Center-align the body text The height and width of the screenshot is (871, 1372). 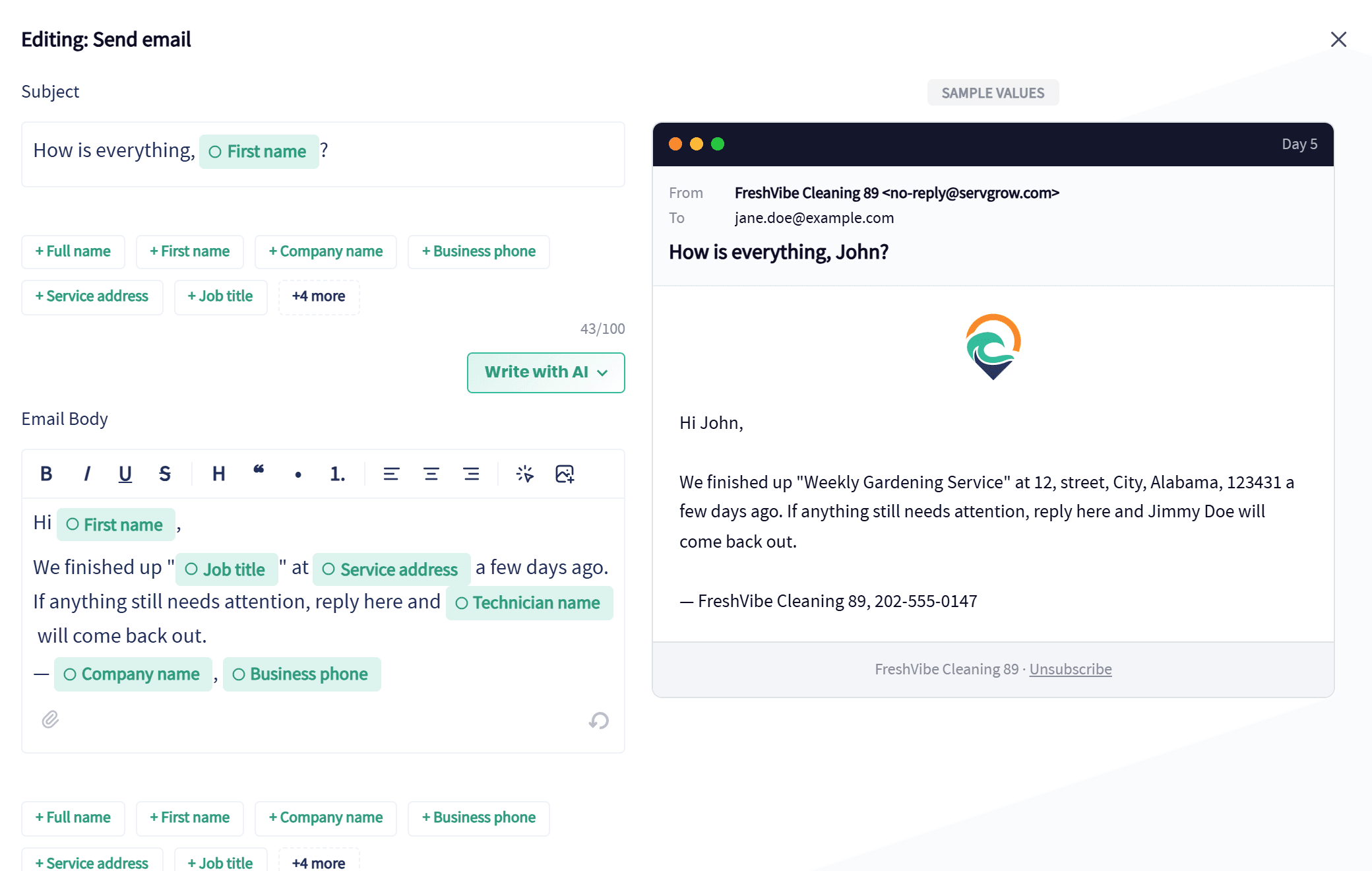point(431,474)
